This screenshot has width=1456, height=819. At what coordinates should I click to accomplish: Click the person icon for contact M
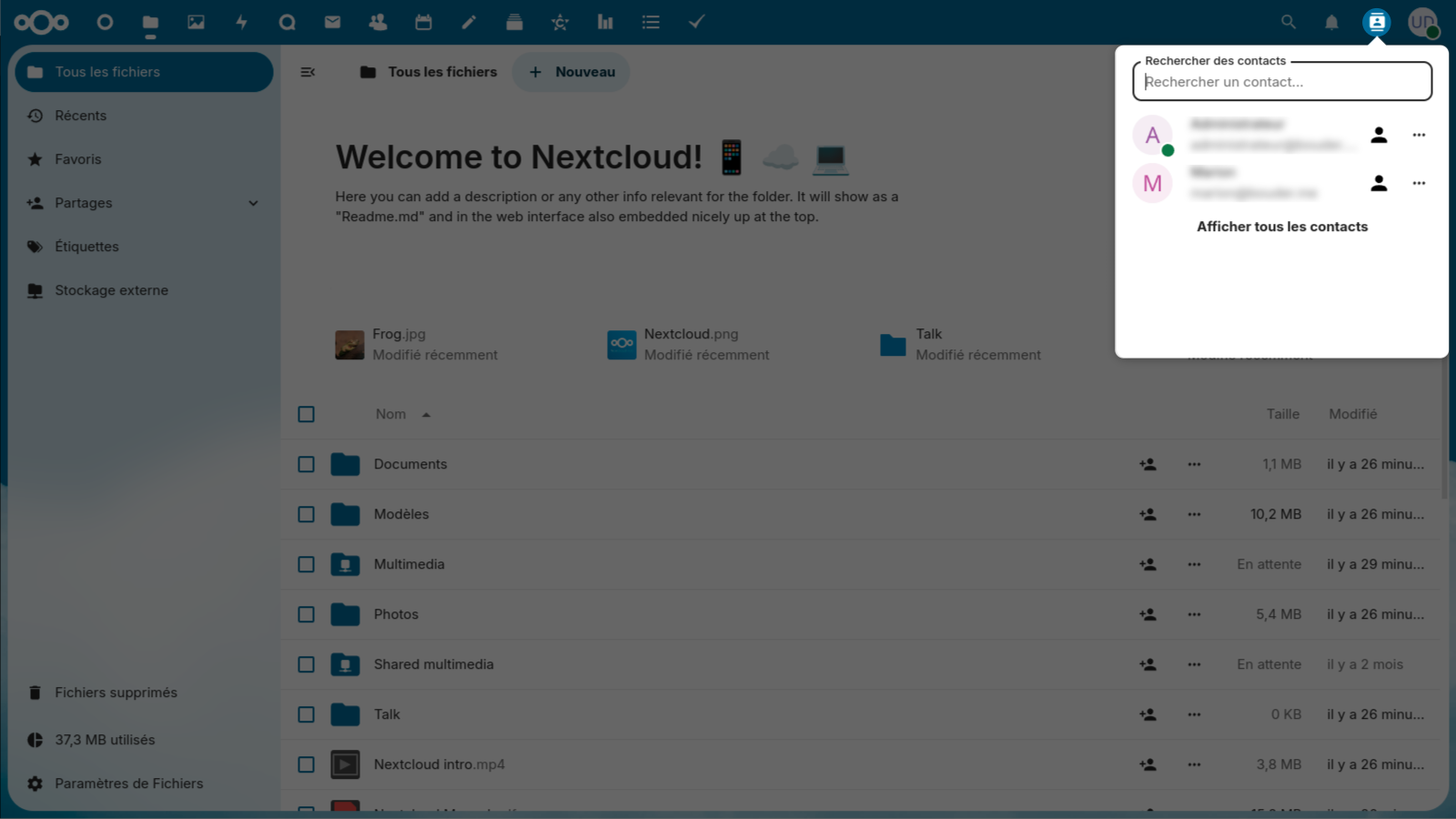[x=1379, y=183]
